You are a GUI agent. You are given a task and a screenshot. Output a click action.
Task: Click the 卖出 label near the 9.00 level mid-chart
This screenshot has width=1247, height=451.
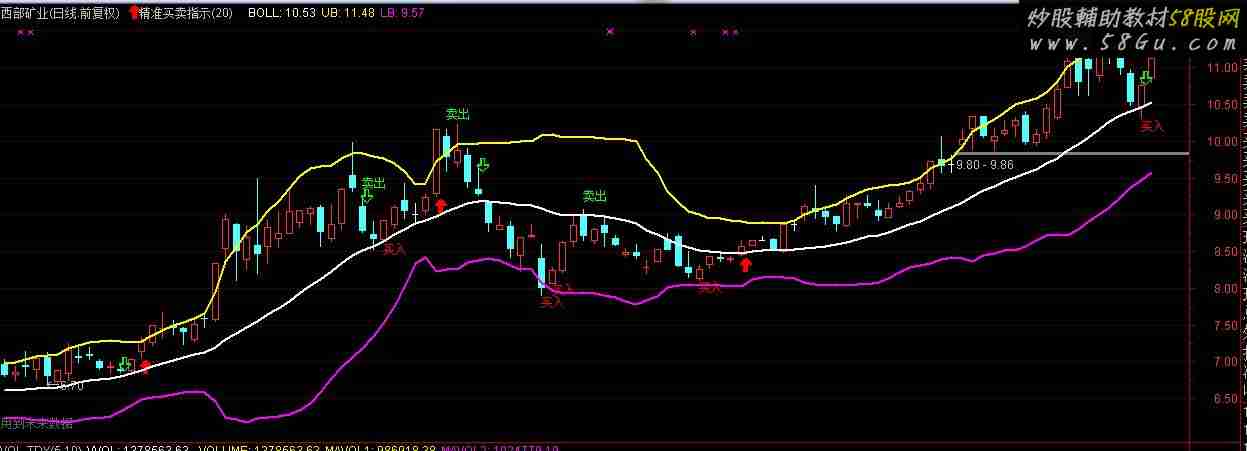coord(595,196)
